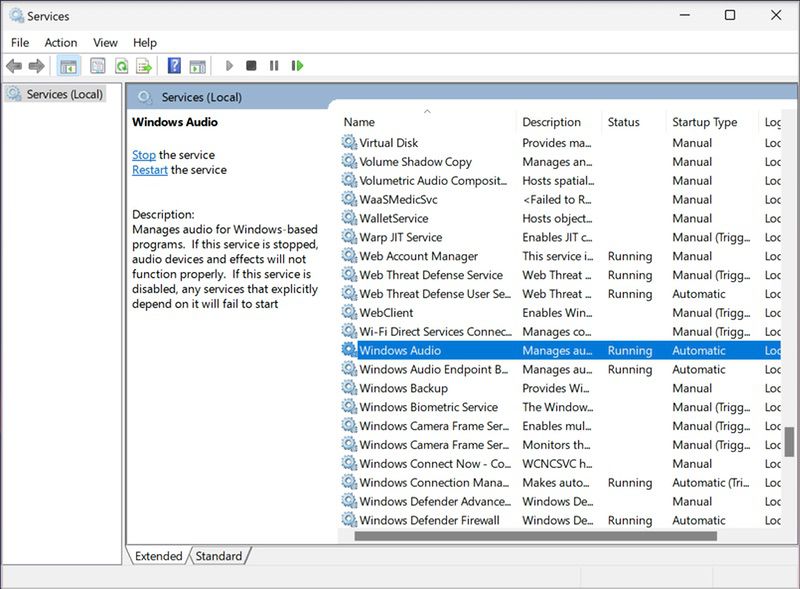The width and height of the screenshot is (800, 589).
Task: Click the Refresh toolbar icon
Action: pyautogui.click(x=121, y=66)
